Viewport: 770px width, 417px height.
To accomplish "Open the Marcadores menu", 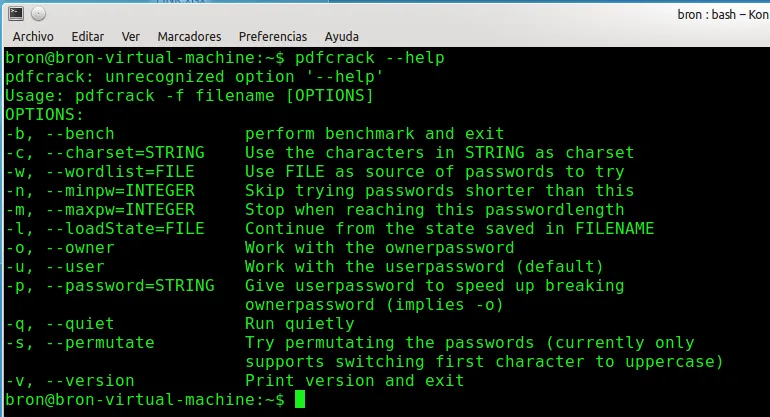I will pyautogui.click(x=189, y=36).
